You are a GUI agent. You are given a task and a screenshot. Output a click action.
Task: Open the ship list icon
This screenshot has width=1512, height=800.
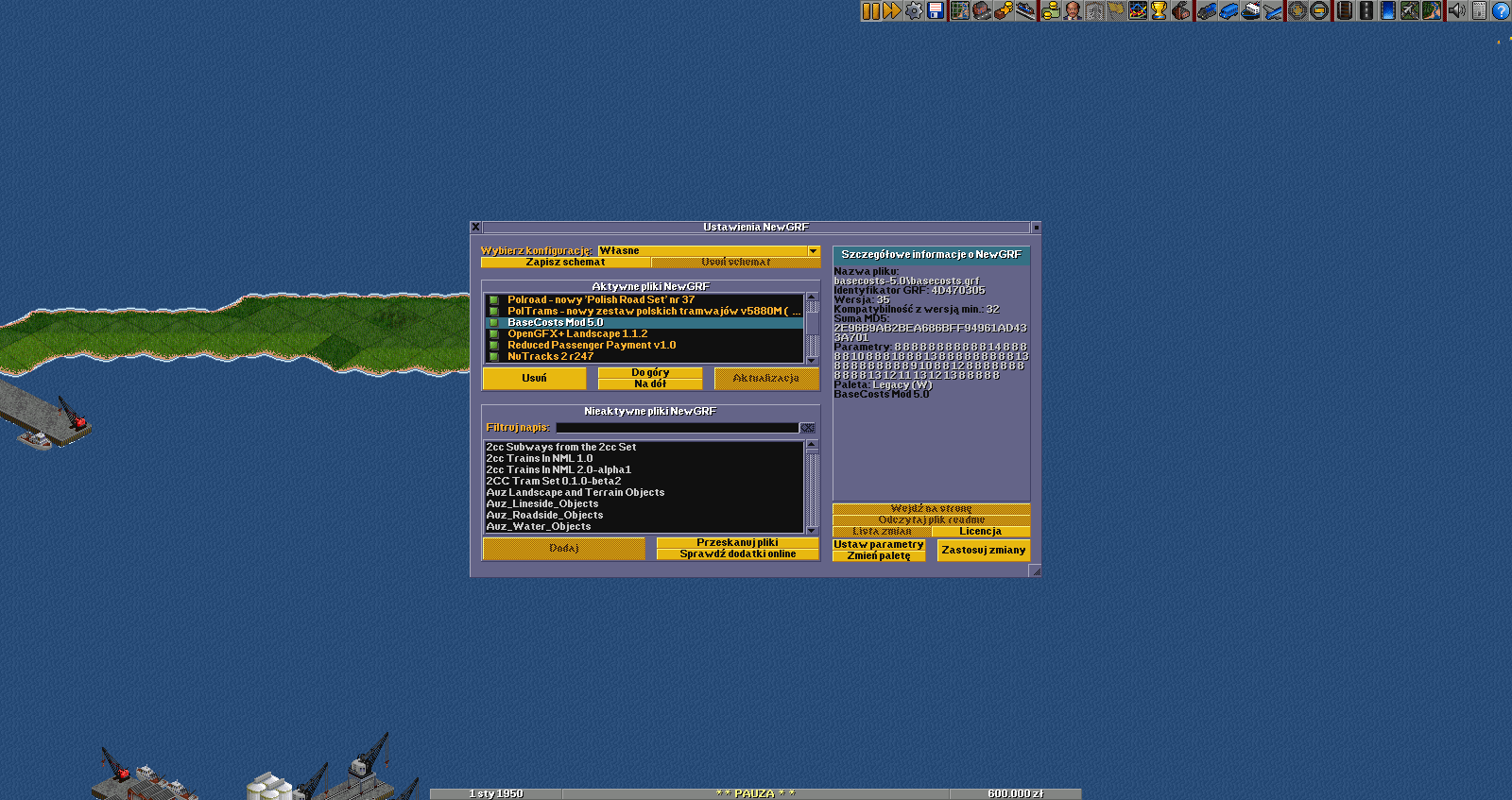1251,10
